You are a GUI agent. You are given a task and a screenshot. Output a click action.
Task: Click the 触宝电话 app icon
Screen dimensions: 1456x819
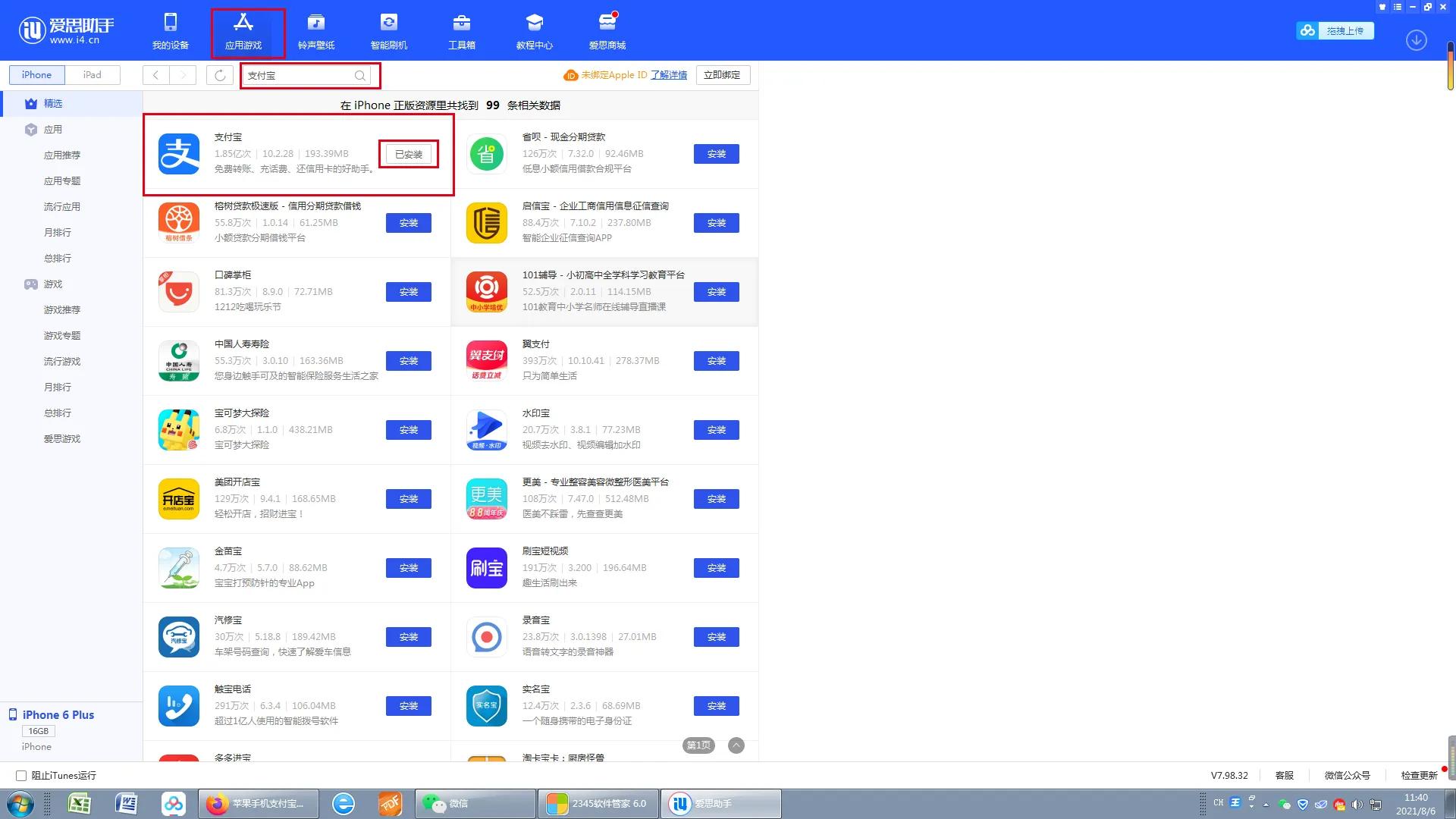click(179, 706)
